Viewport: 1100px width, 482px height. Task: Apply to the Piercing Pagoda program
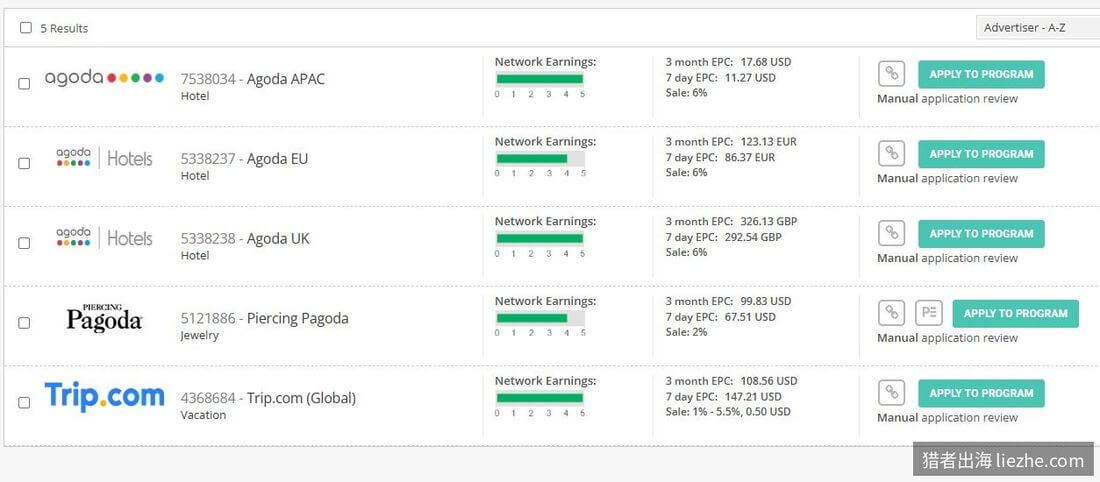[x=1015, y=314]
